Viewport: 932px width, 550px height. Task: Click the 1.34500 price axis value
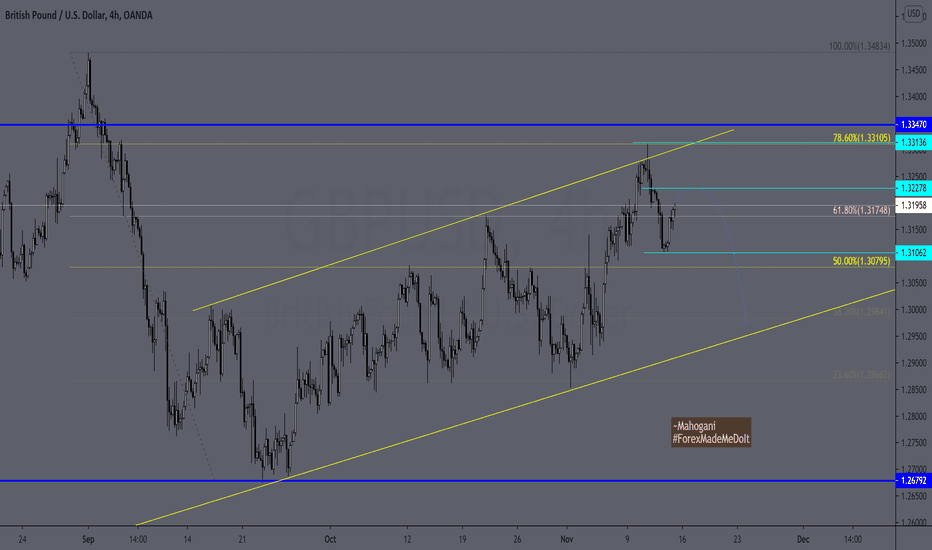click(x=914, y=70)
